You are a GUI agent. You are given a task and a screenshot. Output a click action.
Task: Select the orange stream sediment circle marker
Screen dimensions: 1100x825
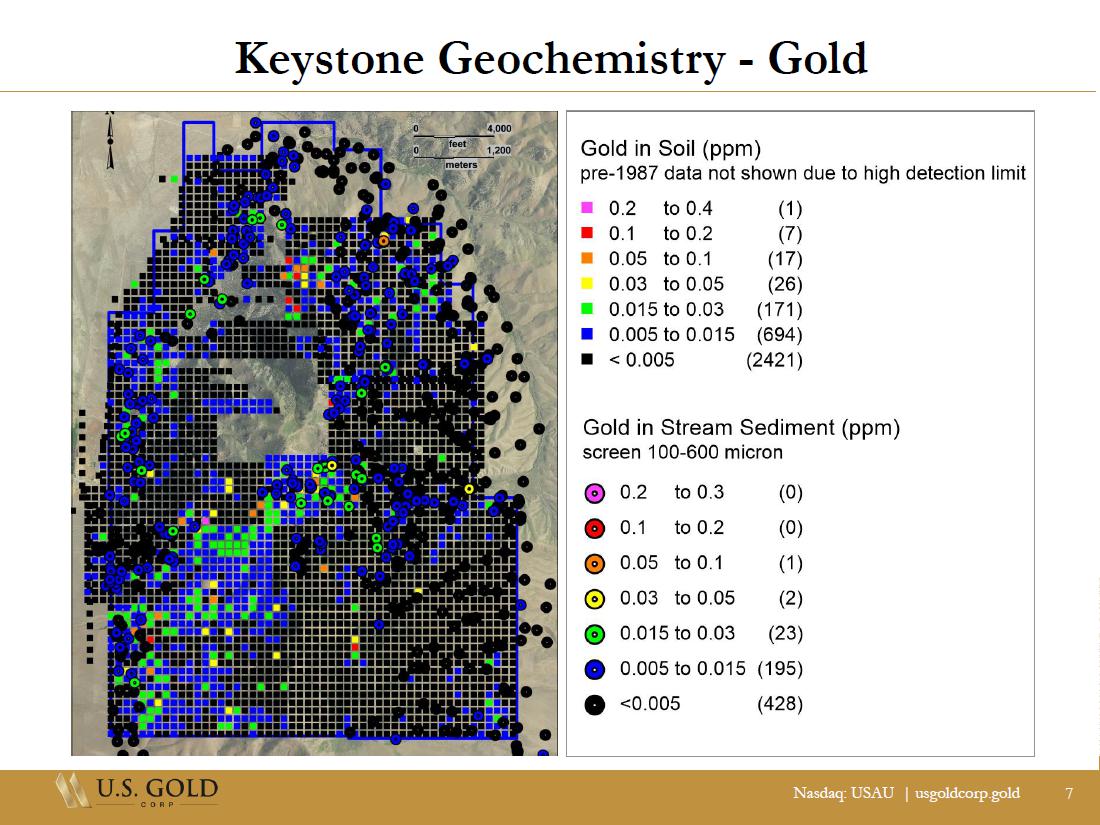593,563
